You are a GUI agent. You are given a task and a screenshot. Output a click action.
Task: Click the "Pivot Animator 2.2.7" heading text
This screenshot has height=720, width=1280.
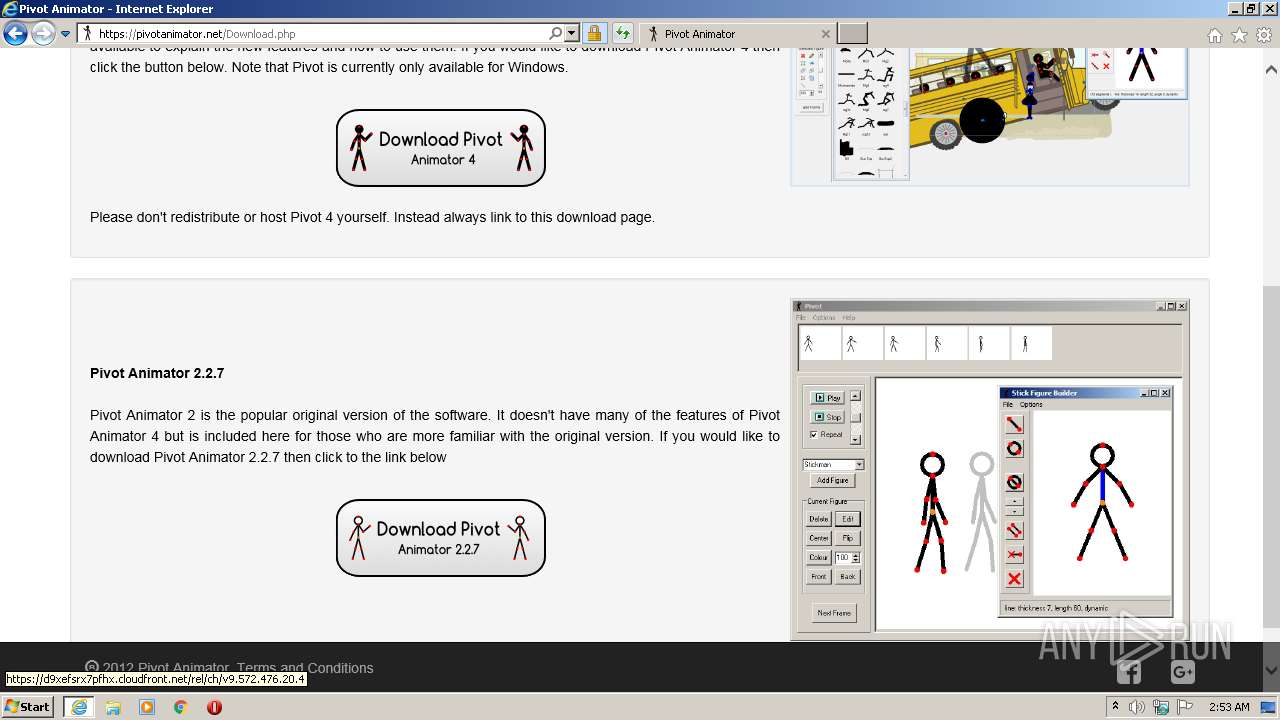(157, 373)
